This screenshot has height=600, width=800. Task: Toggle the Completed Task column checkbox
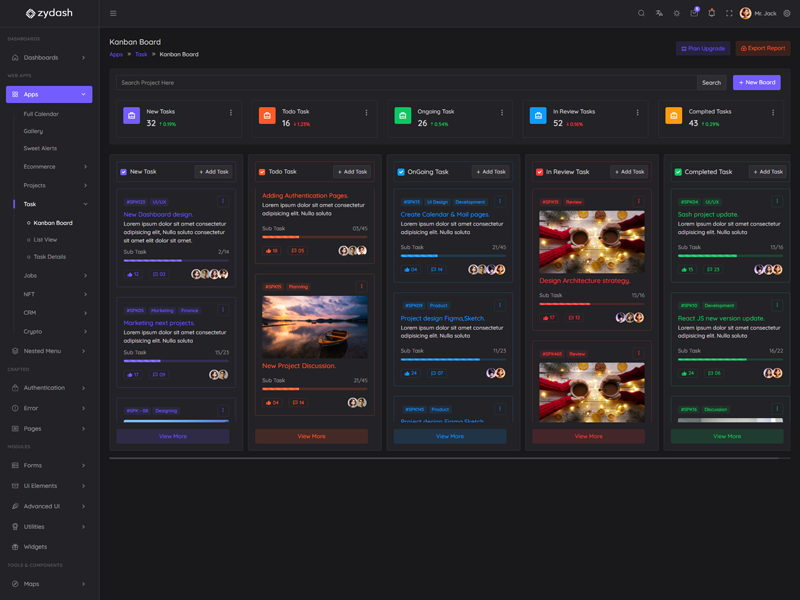[x=678, y=172]
